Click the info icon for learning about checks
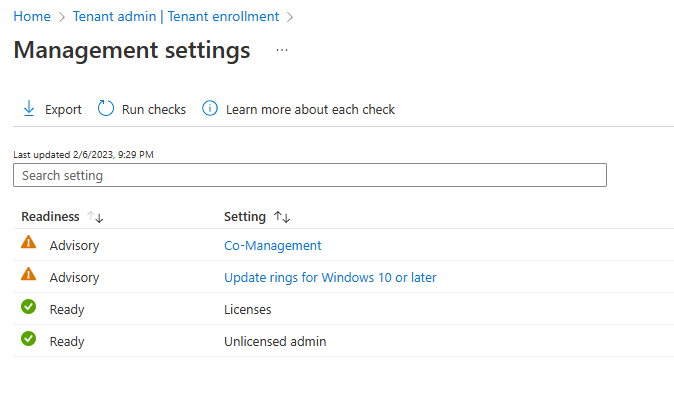Screen dimensions: 674x396 click(x=210, y=108)
